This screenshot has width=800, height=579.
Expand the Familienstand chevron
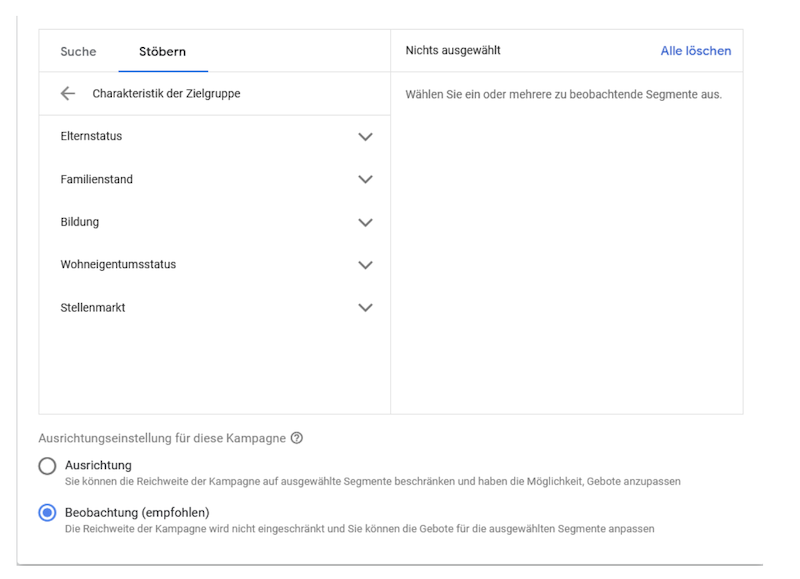(365, 180)
